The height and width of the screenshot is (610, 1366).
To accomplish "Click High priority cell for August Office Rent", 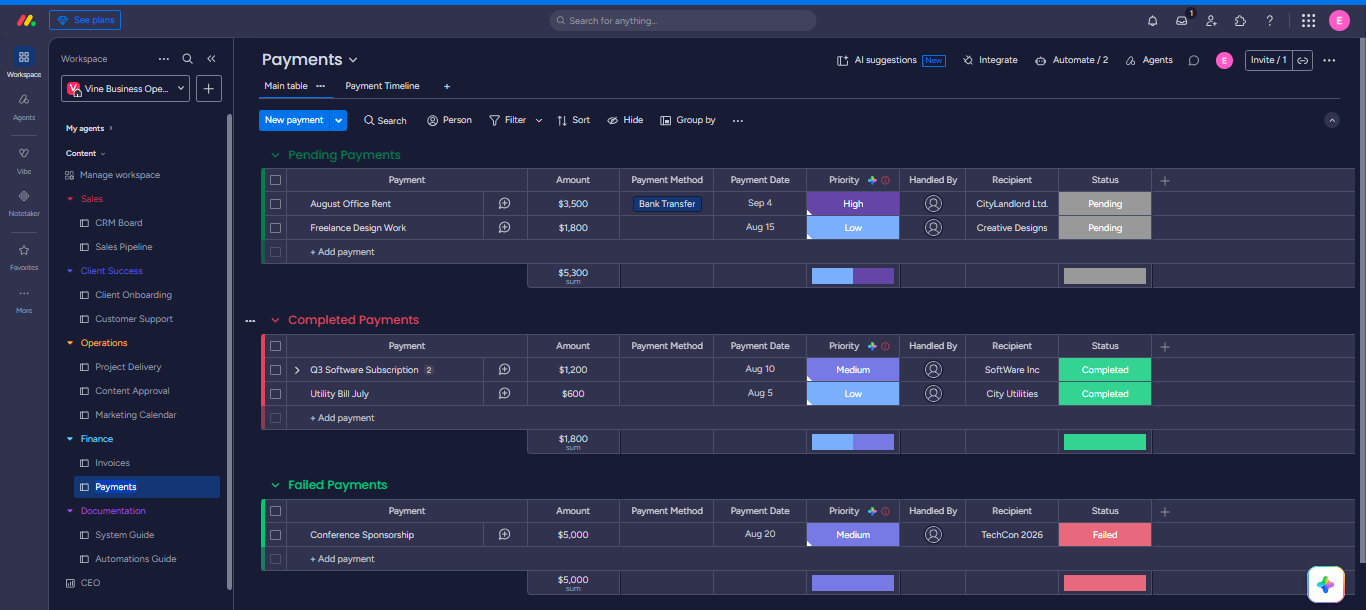I will [853, 204].
